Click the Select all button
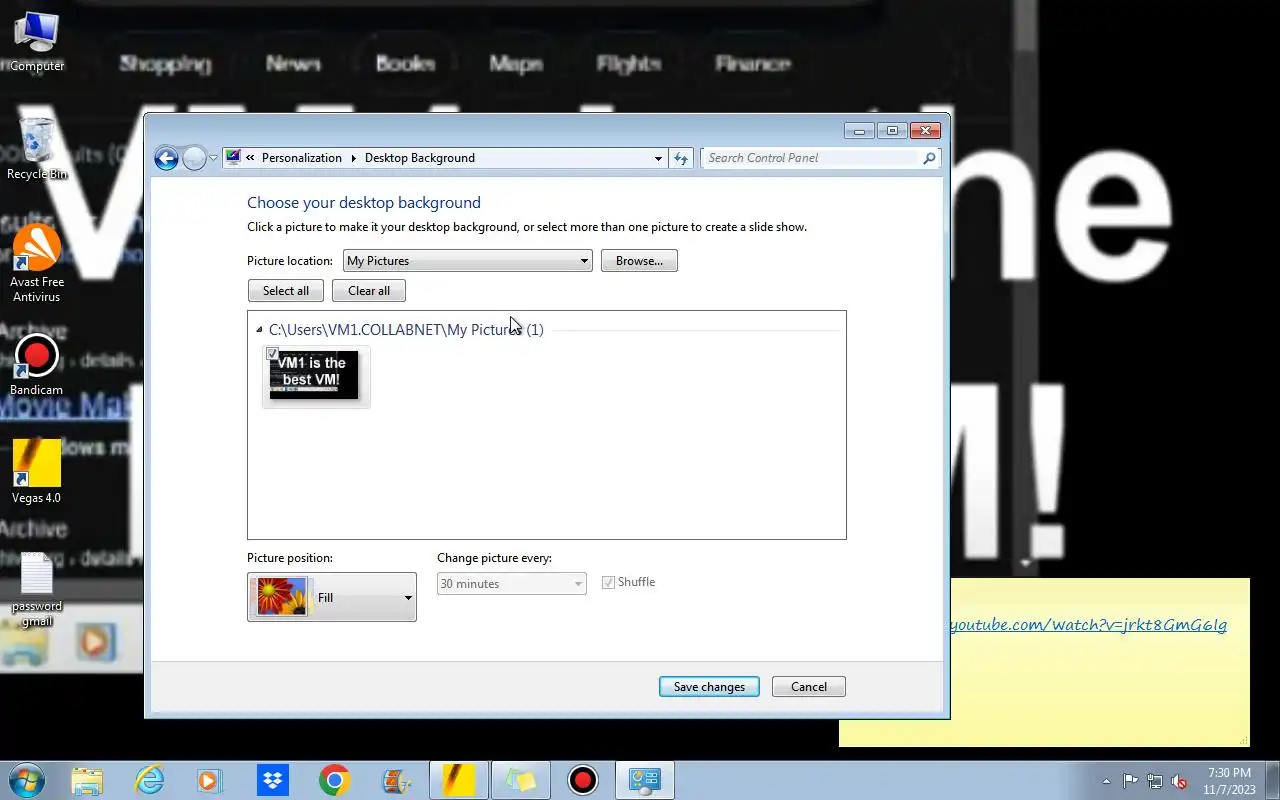 click(286, 291)
